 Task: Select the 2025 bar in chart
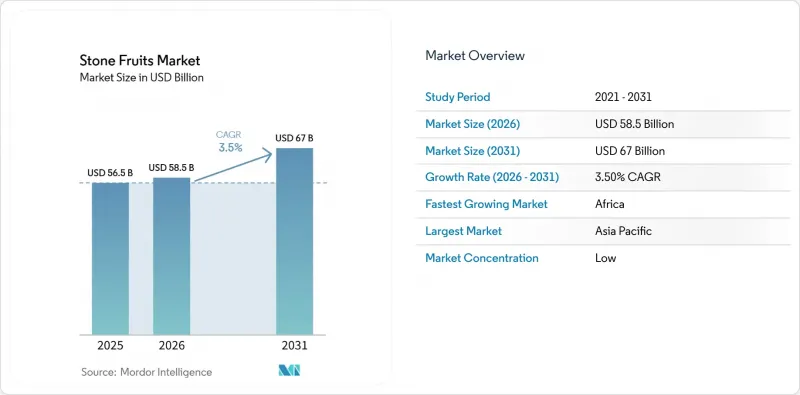pyautogui.click(x=110, y=258)
